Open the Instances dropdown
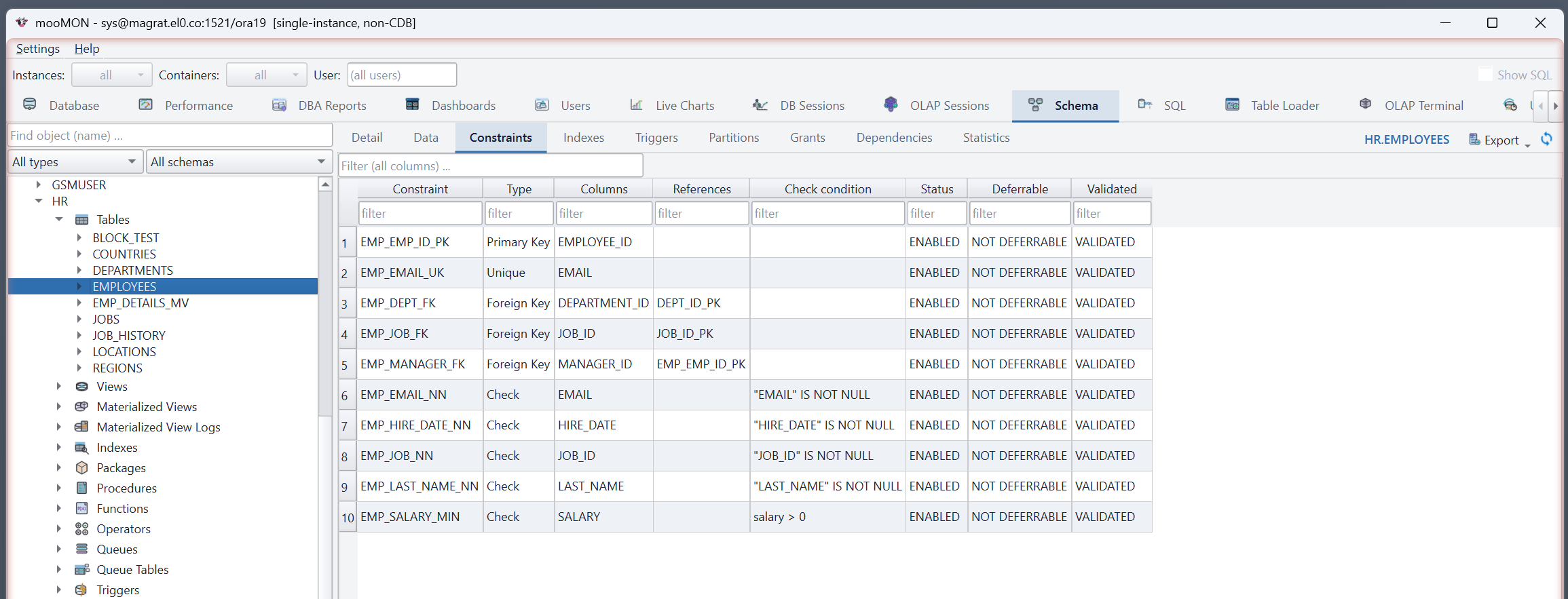Viewport: 1568px width, 599px height. (112, 75)
